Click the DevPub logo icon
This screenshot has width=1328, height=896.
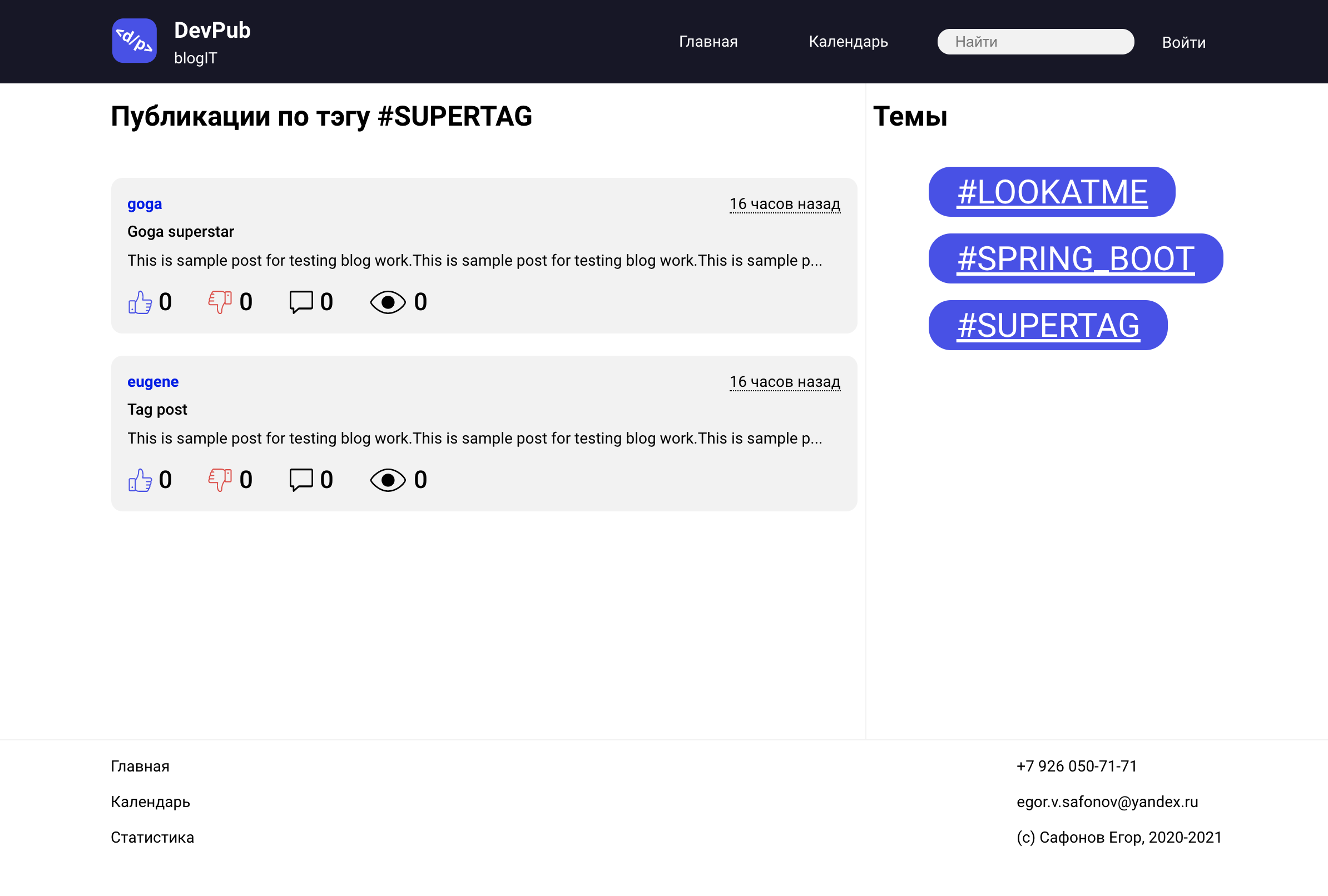click(134, 41)
